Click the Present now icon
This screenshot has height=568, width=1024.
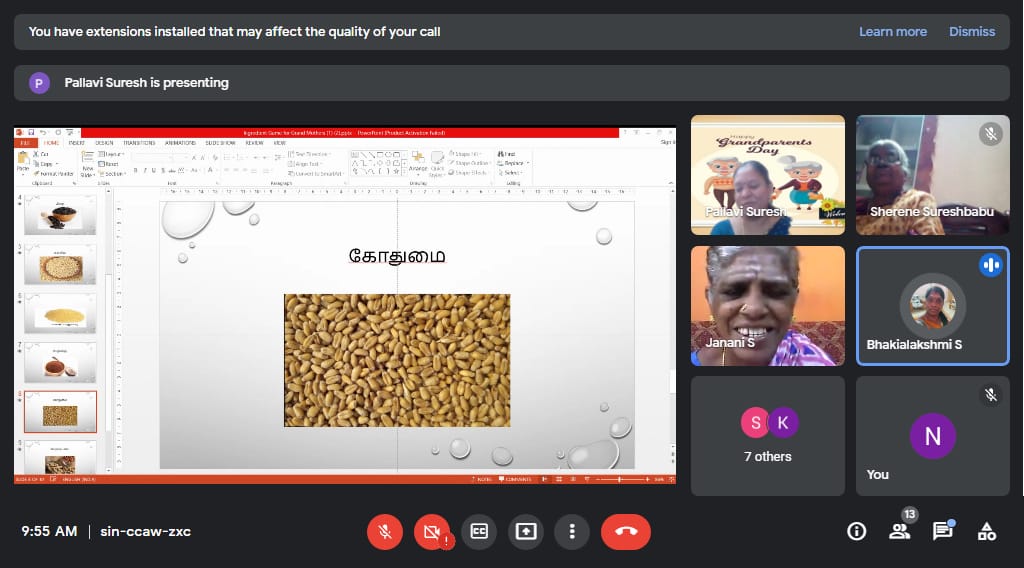pos(526,531)
